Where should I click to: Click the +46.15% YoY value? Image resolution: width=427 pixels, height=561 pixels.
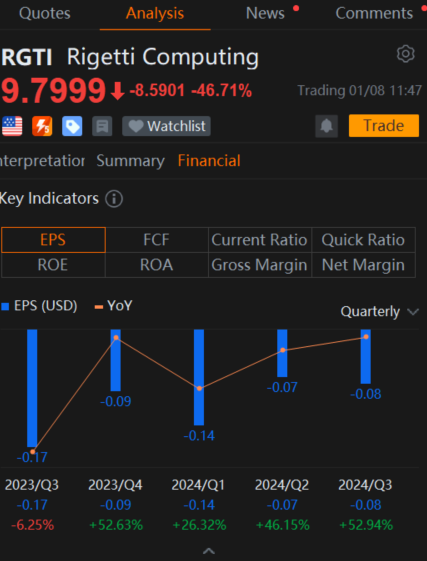[x=283, y=525]
